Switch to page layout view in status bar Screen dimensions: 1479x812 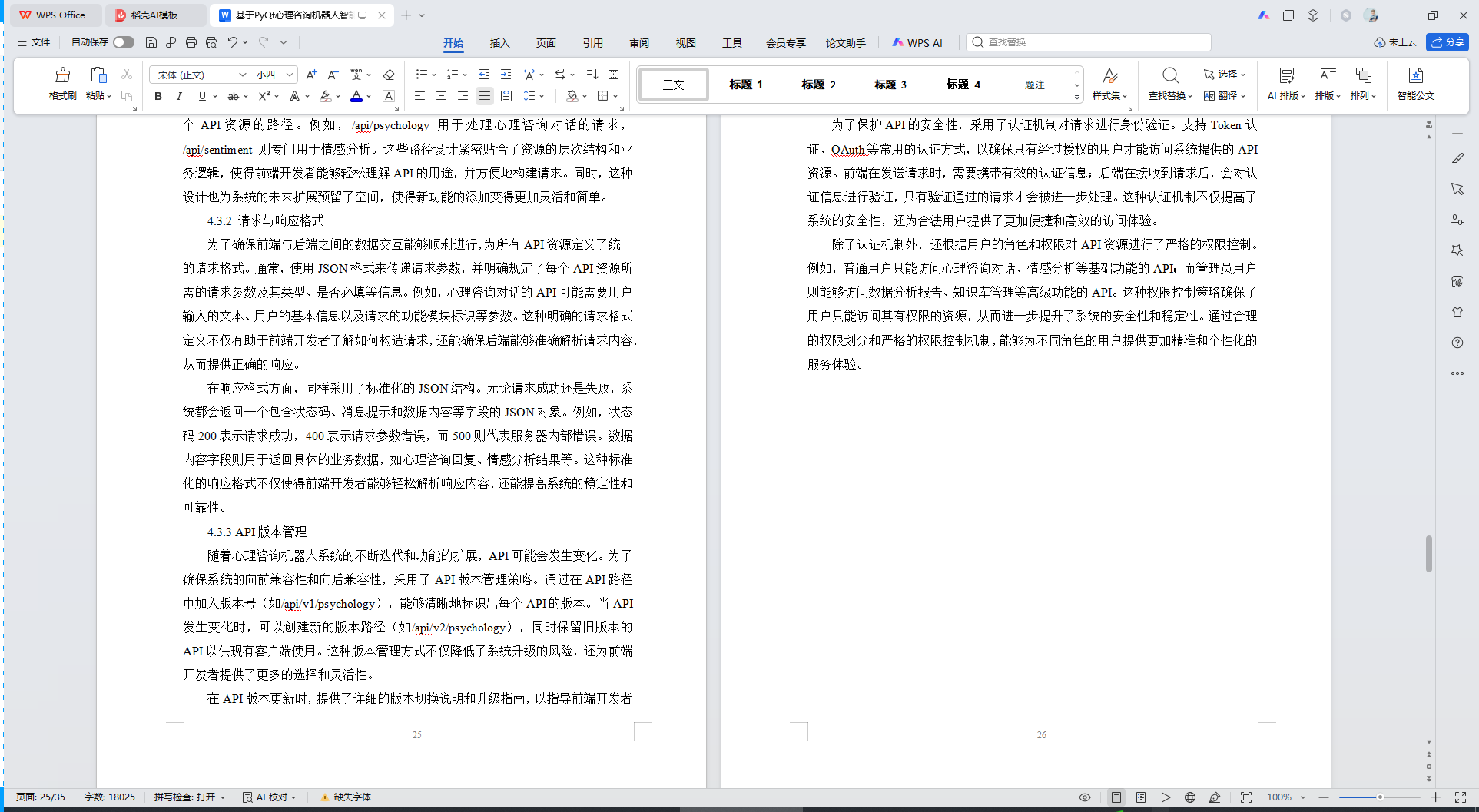coord(1116,797)
